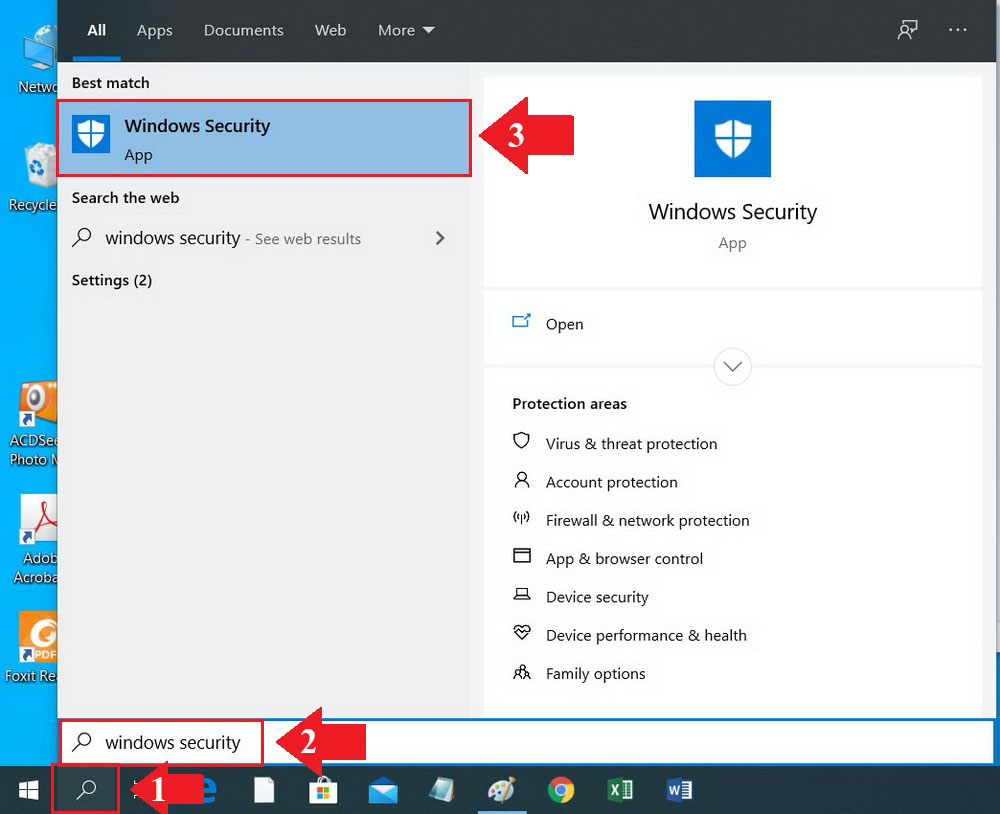Expand the More filter dropdown
Screen dimensions: 1000x814
[x=406, y=30]
